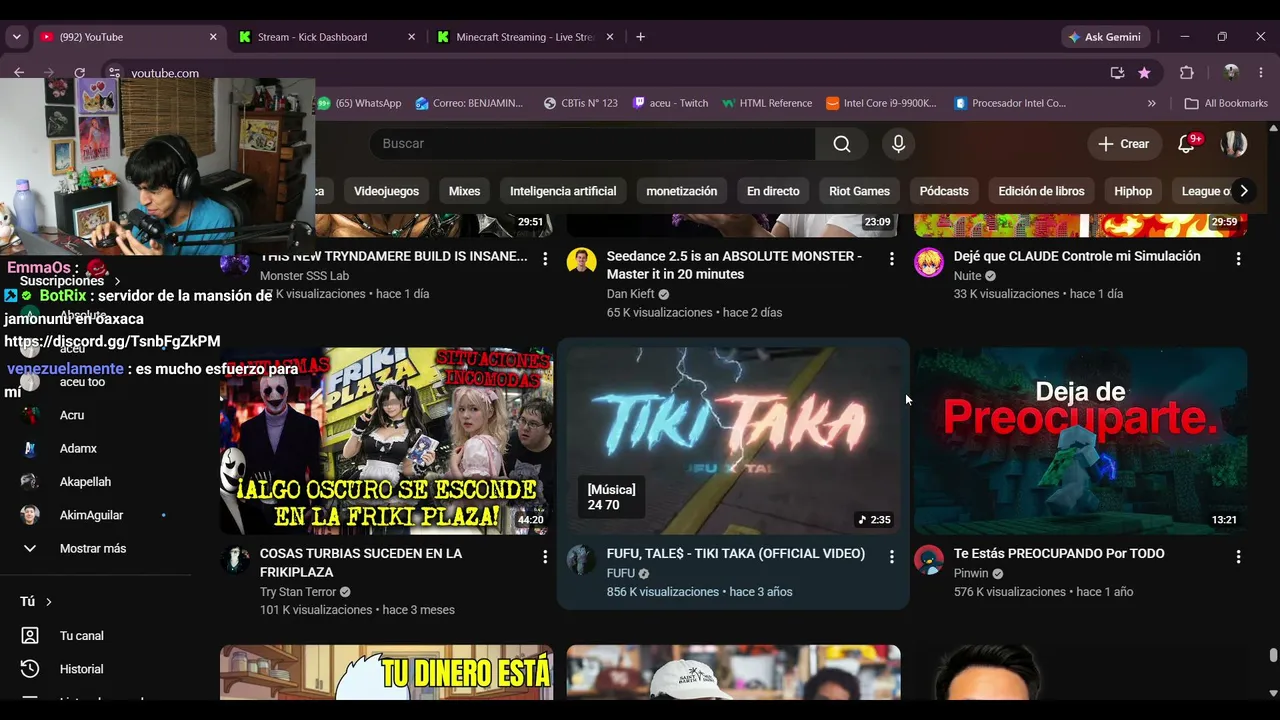The width and height of the screenshot is (1280, 720).
Task: Select the En directo filter chip
Action: [x=773, y=191]
